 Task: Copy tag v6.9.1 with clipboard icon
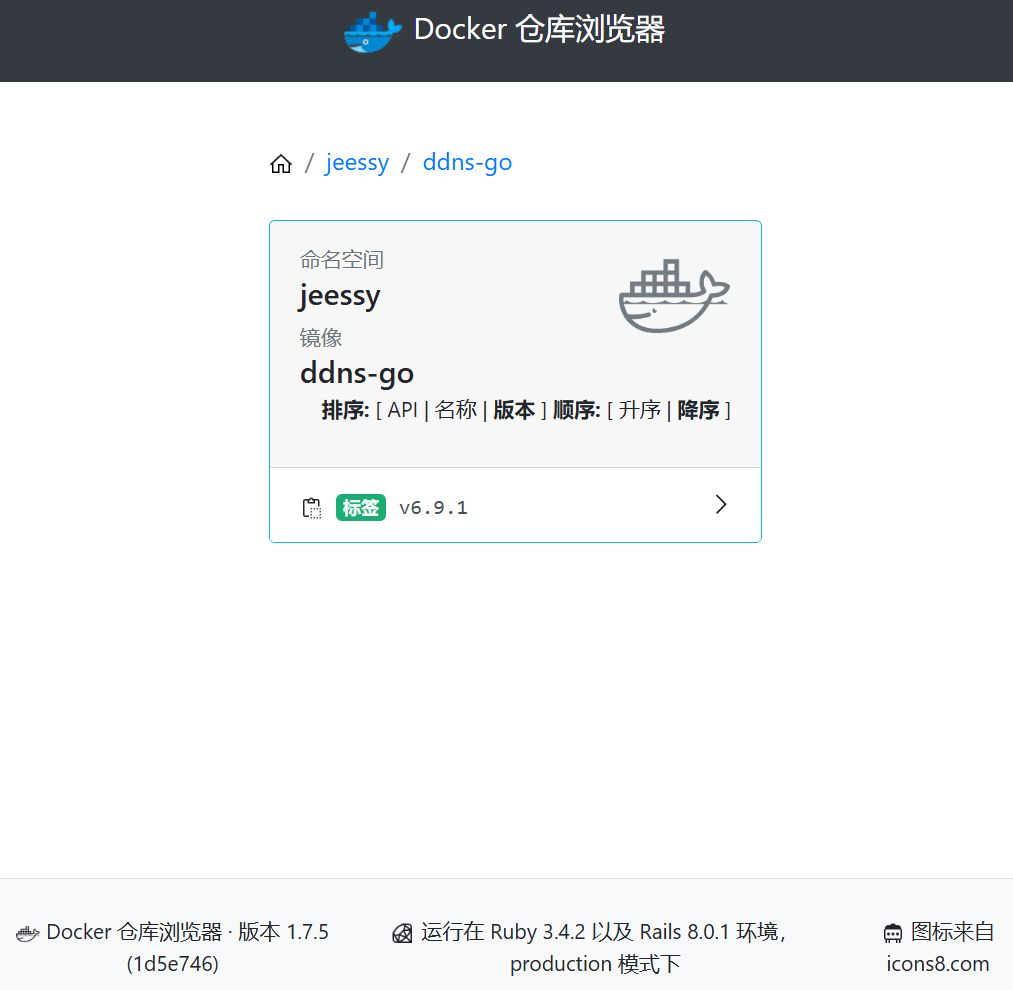click(x=312, y=508)
